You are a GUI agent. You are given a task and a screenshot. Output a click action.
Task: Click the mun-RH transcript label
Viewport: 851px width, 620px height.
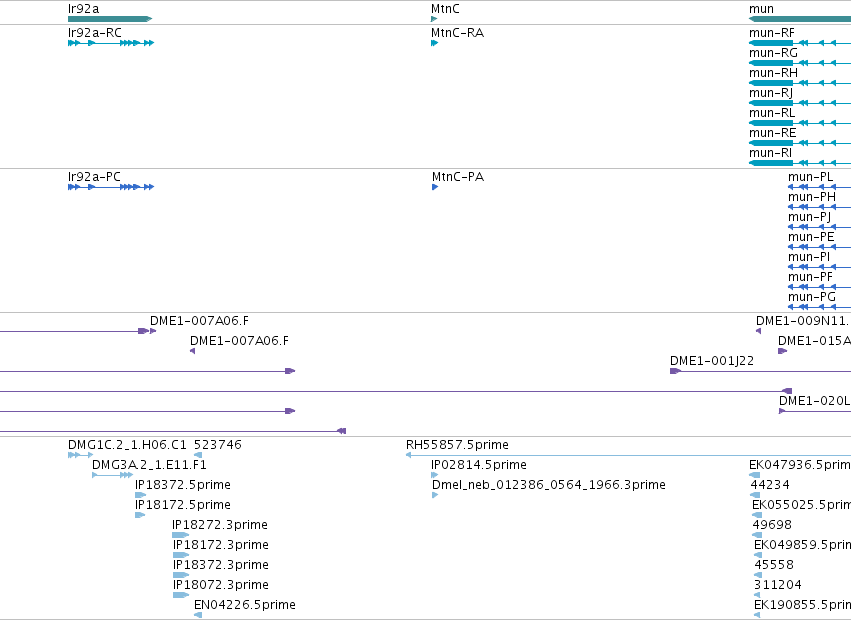point(773,73)
